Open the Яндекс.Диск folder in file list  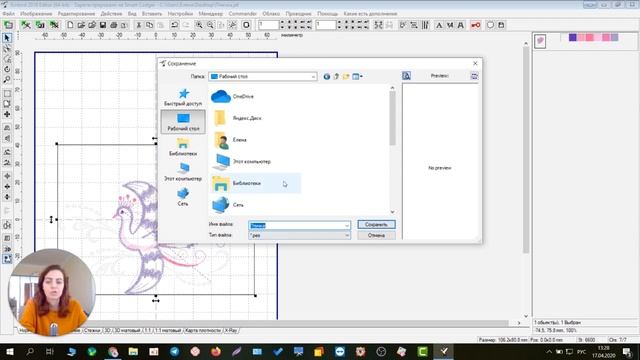237,118
